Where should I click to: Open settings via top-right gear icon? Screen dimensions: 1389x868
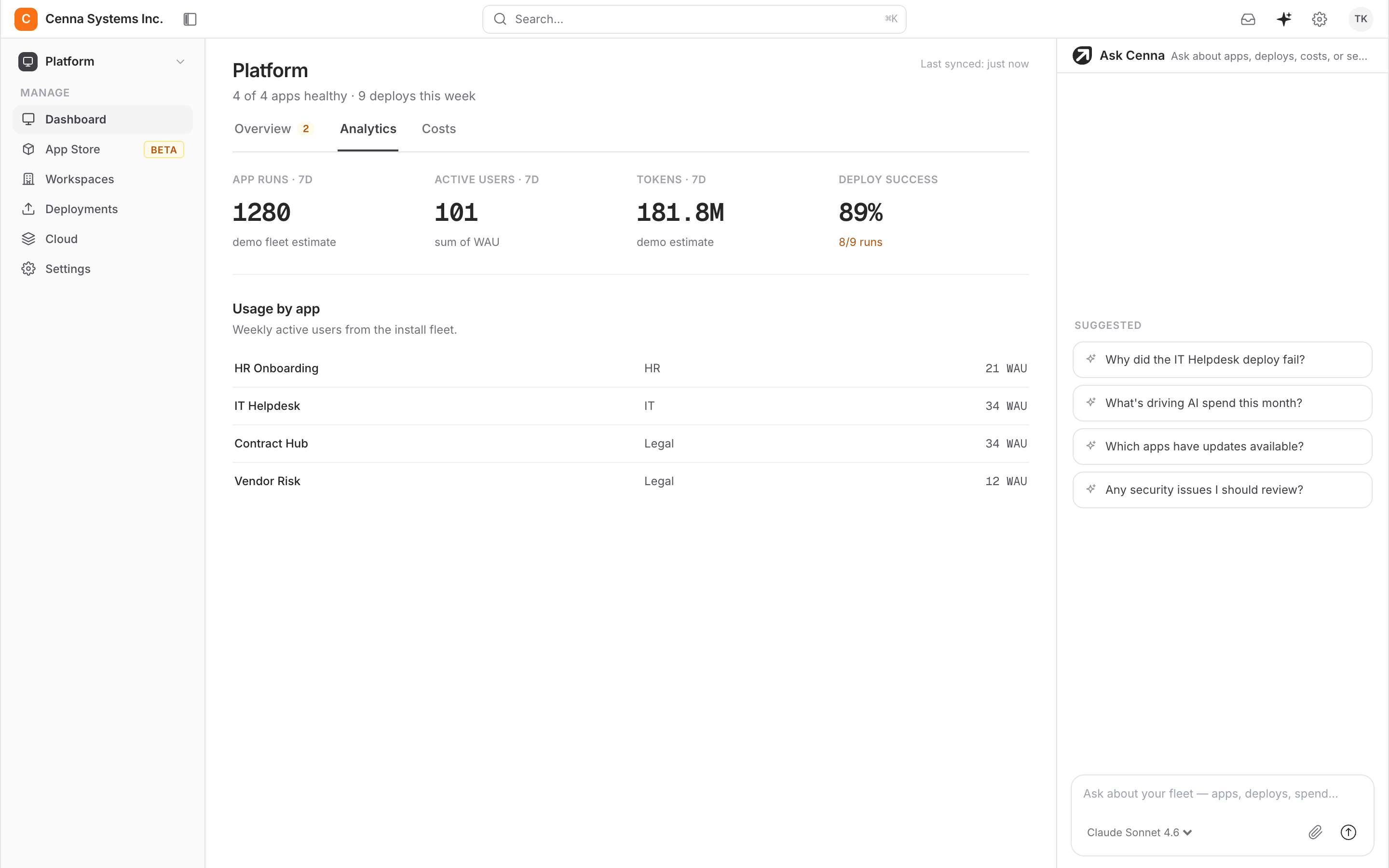(x=1320, y=19)
